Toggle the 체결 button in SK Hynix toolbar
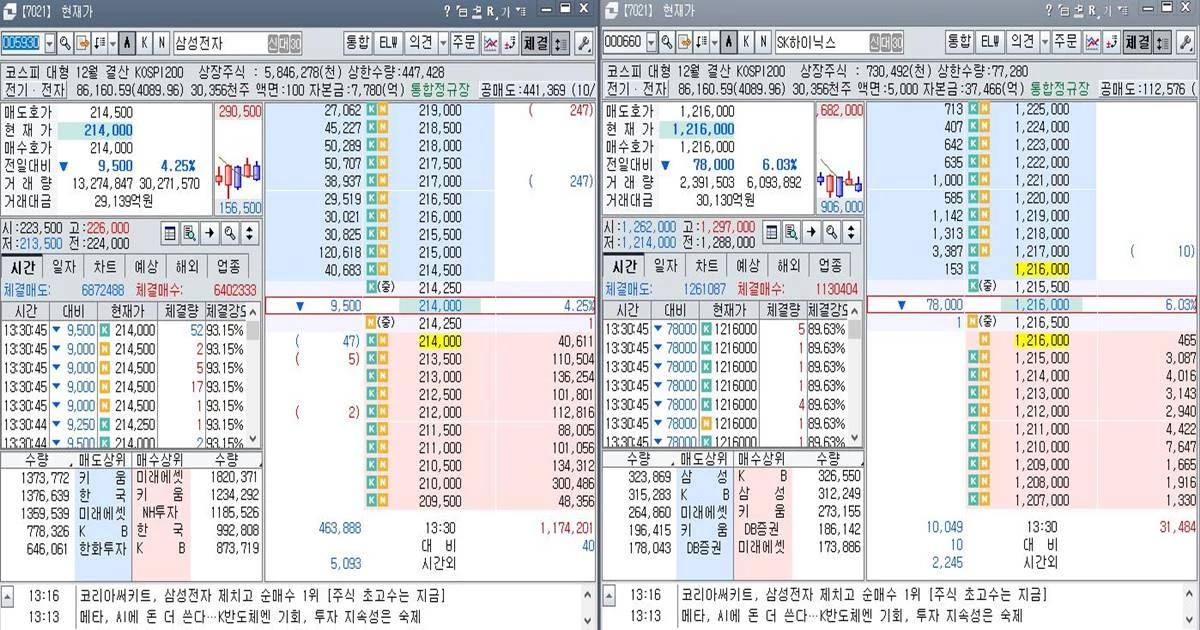Viewport: 1200px width, 630px height. click(x=1138, y=43)
